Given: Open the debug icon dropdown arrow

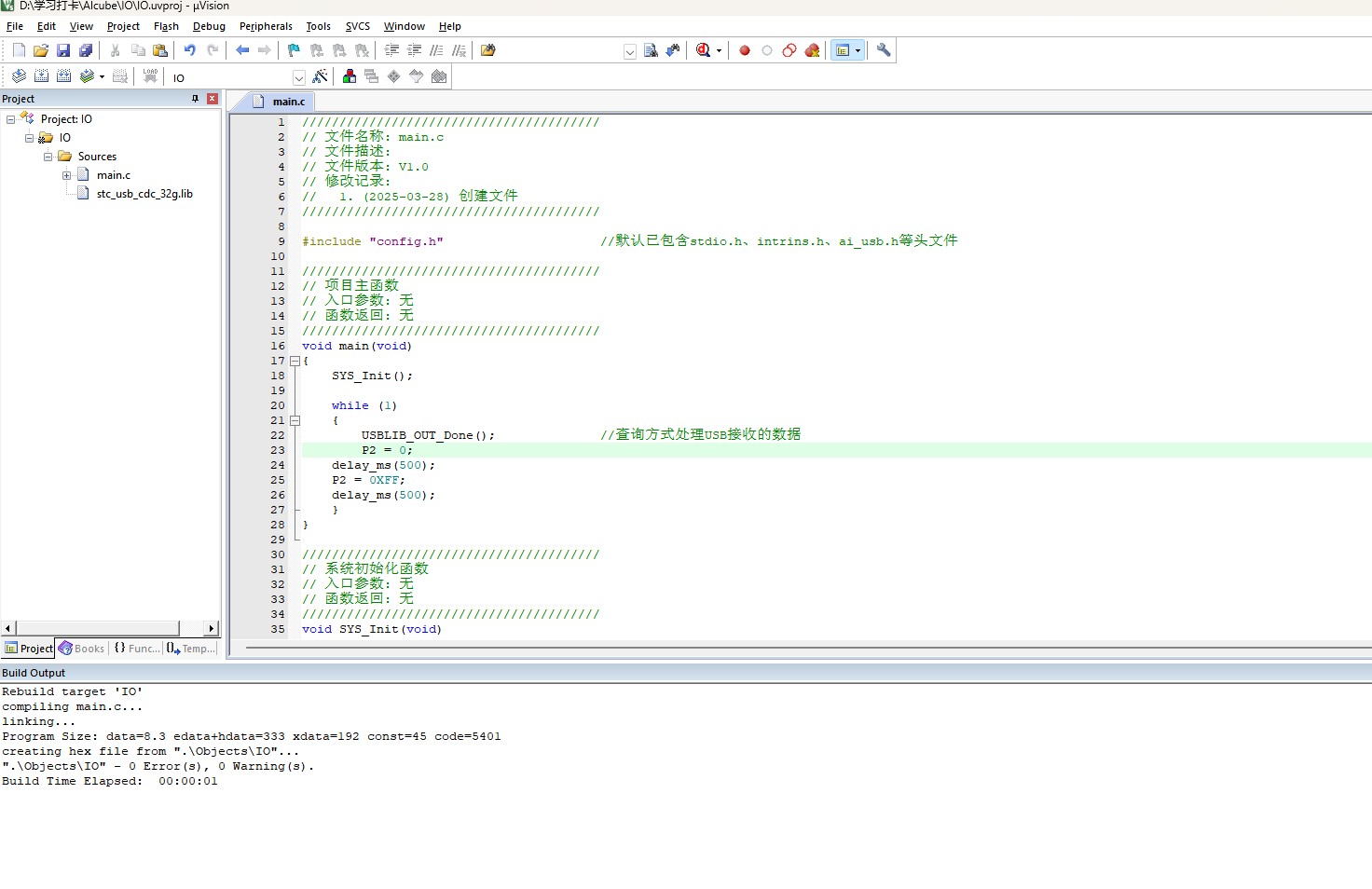Looking at the screenshot, I should click(x=719, y=50).
